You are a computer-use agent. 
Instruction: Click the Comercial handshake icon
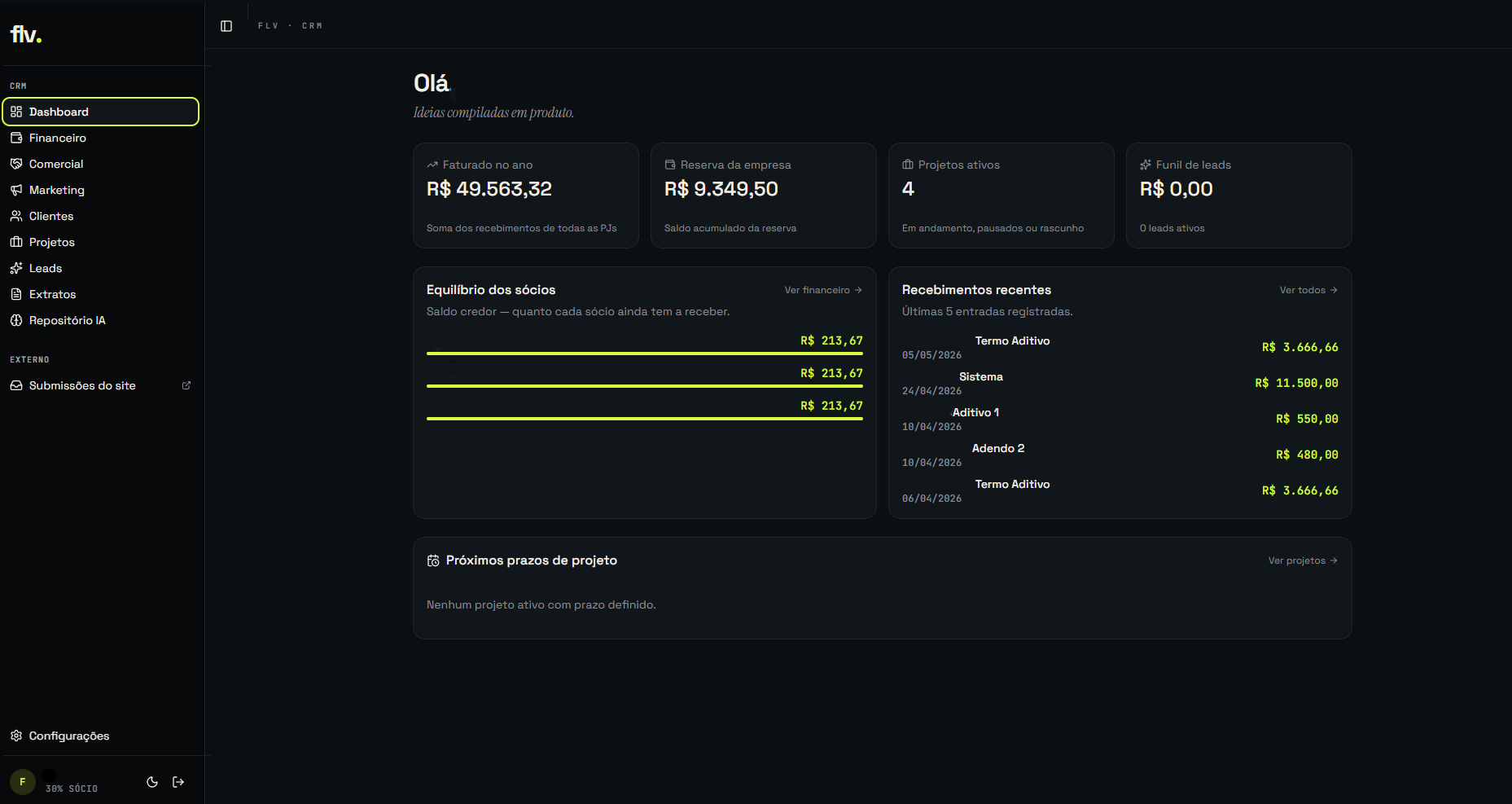[x=16, y=164]
